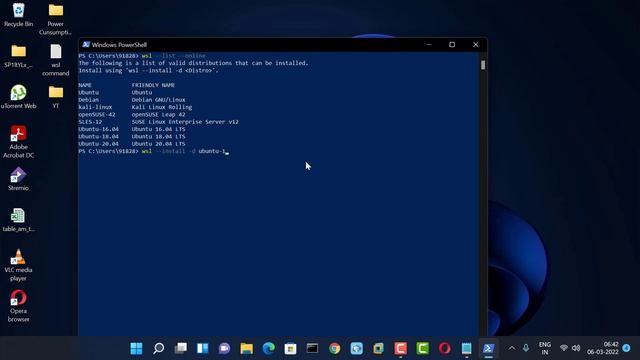The width and height of the screenshot is (640, 360).
Task: Select the table_am_t spreadsheet file
Action: click(18, 220)
